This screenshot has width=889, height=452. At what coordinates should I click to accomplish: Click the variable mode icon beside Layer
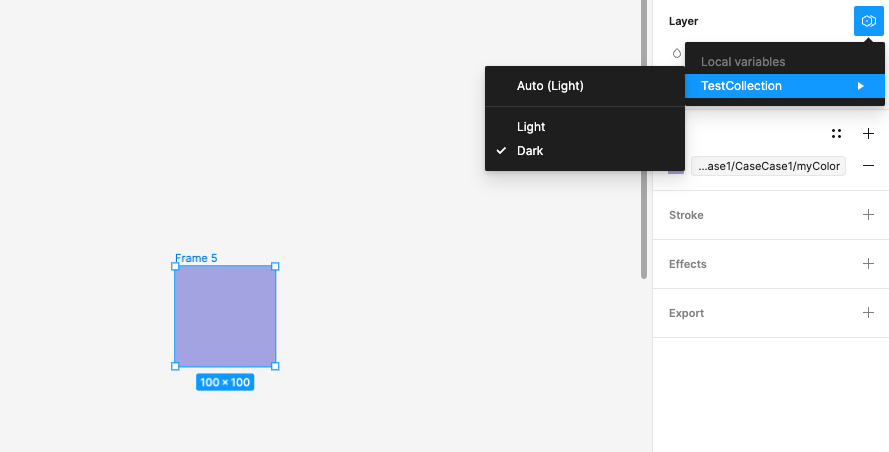pyautogui.click(x=868, y=21)
